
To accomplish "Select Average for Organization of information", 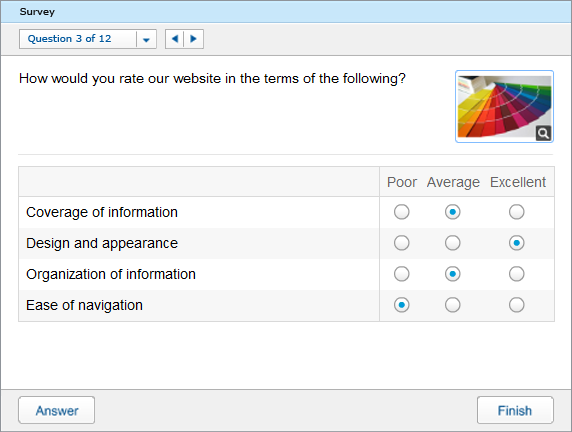I will (452, 274).
